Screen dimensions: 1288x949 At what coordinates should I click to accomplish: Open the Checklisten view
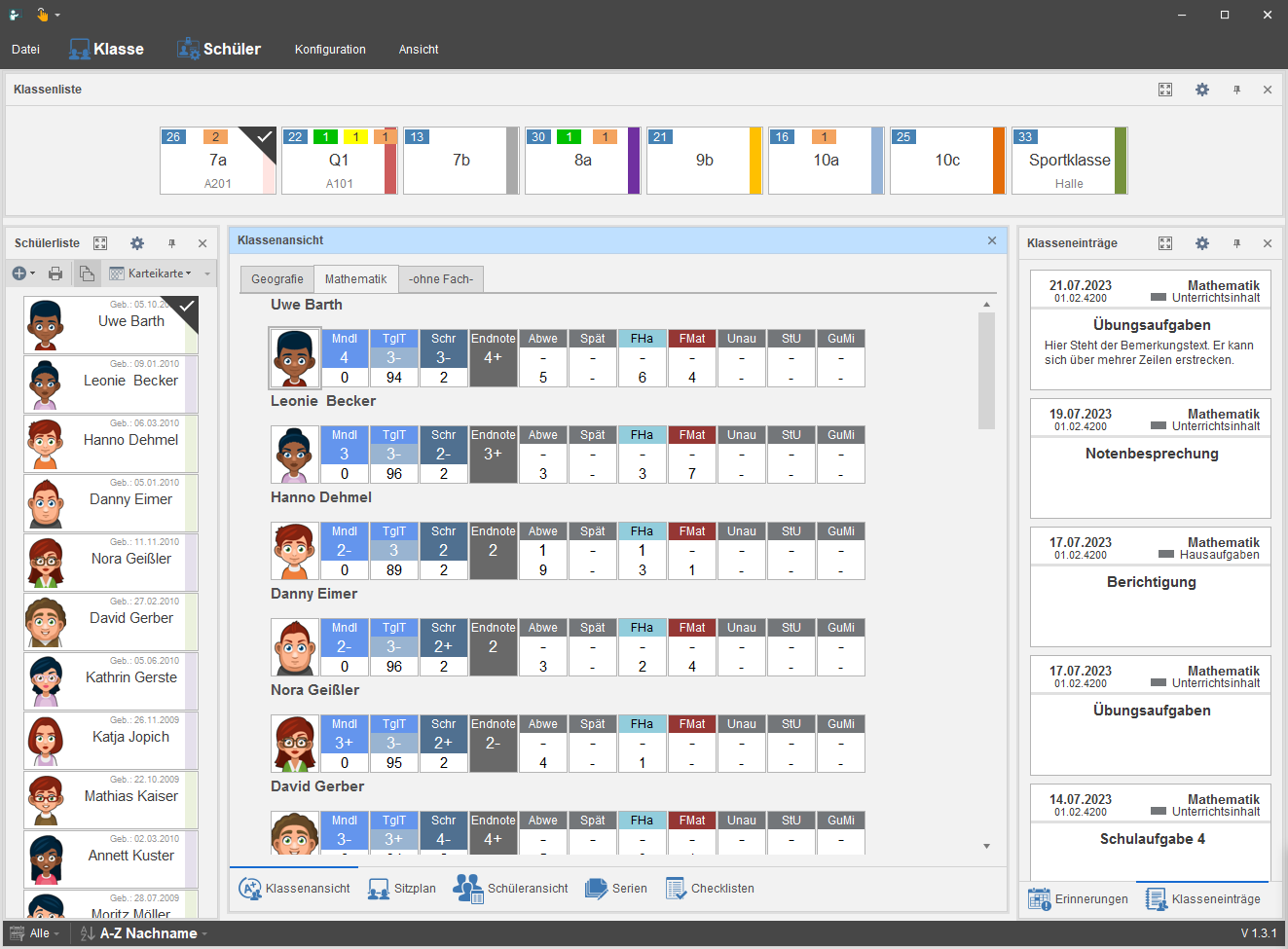[x=710, y=889]
